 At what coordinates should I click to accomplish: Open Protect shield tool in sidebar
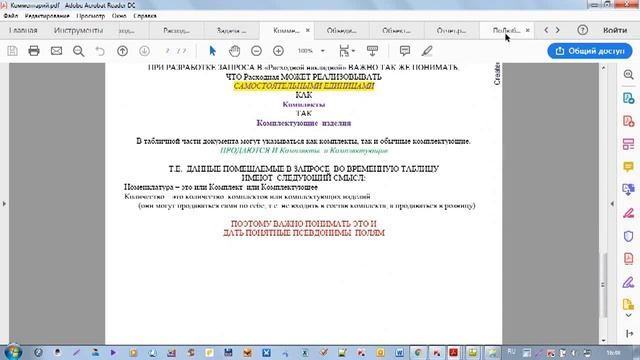point(629,236)
